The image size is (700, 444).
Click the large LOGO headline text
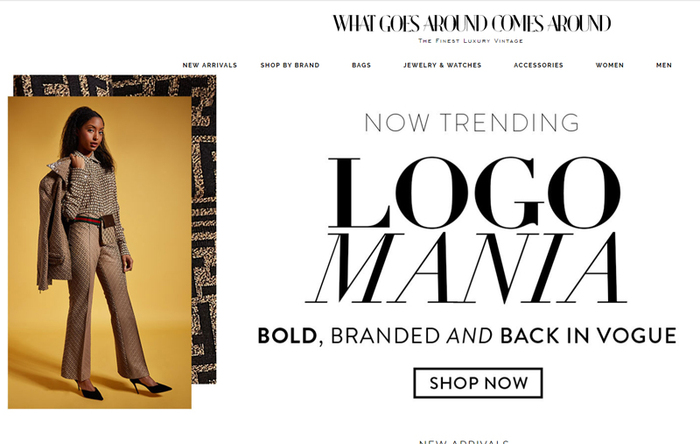click(474, 192)
